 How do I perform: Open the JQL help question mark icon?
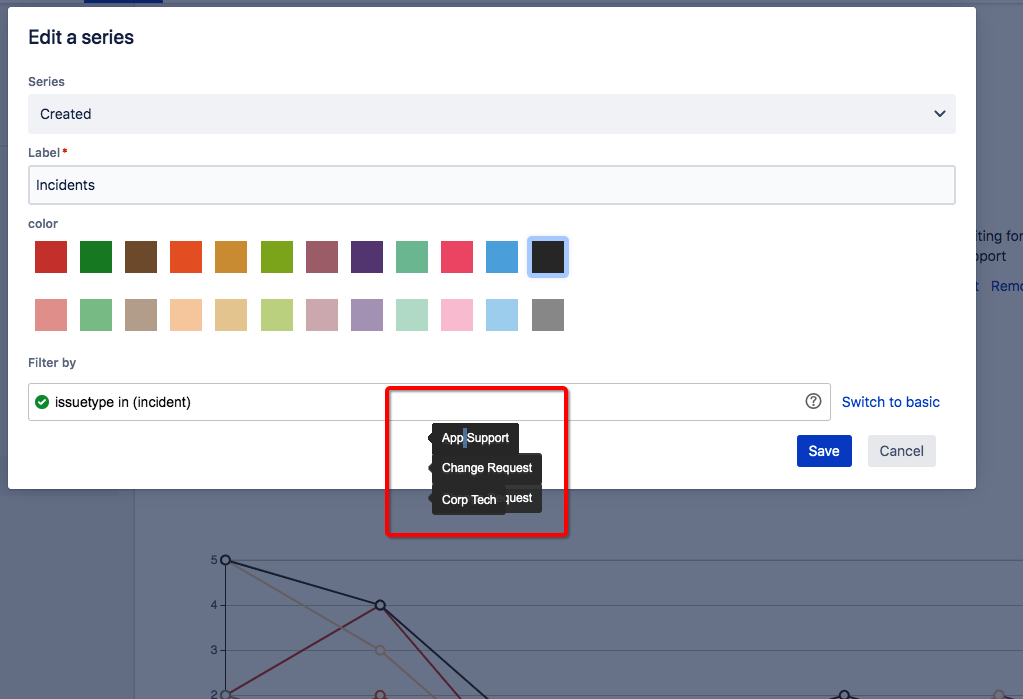(813, 401)
